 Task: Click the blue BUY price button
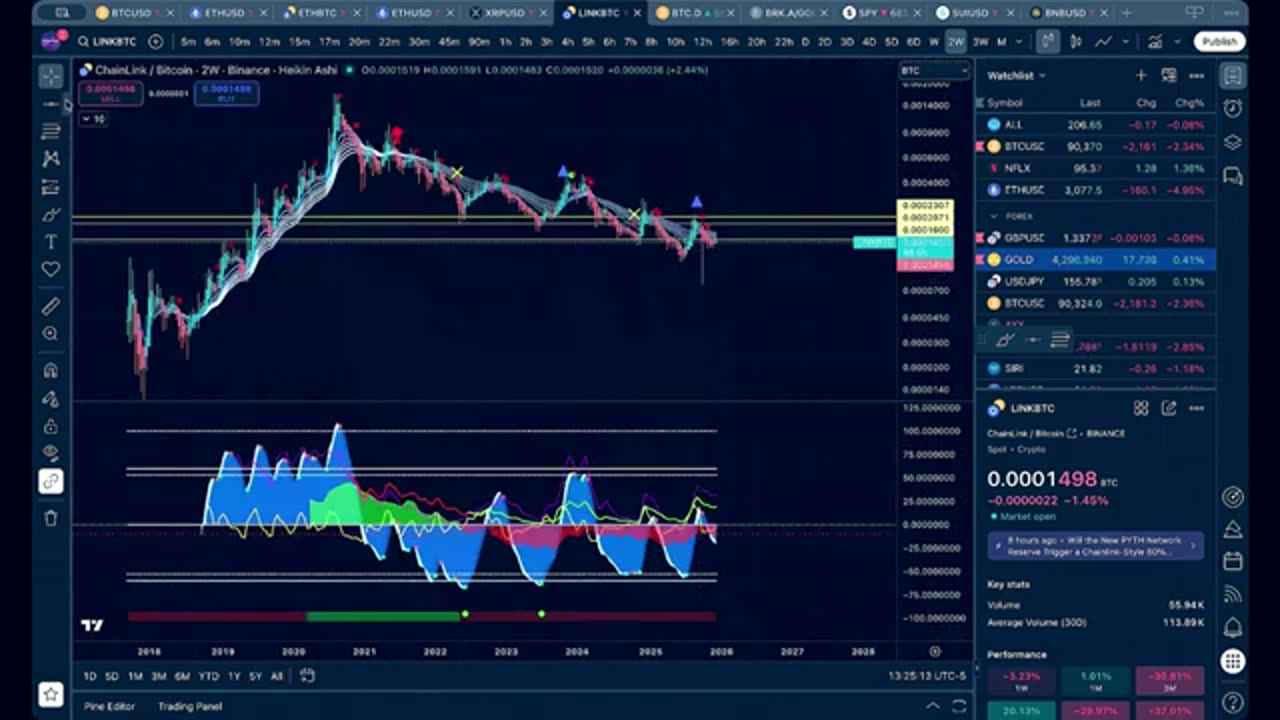click(226, 93)
